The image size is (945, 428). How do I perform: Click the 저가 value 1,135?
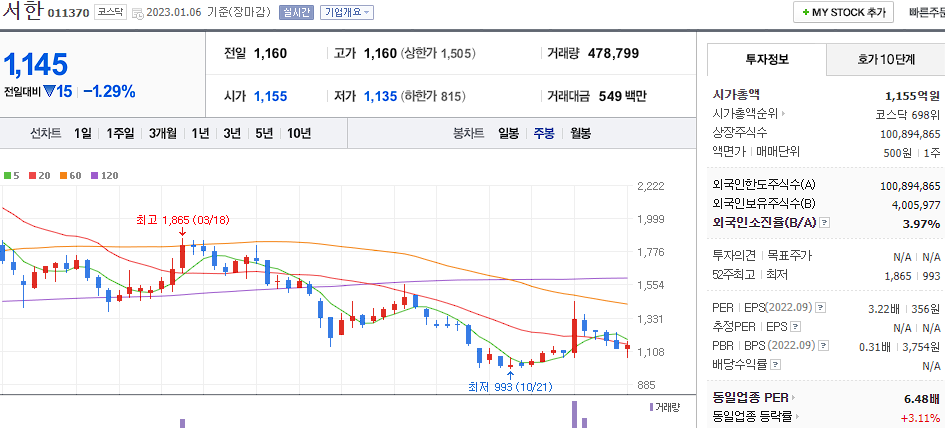pos(381,96)
